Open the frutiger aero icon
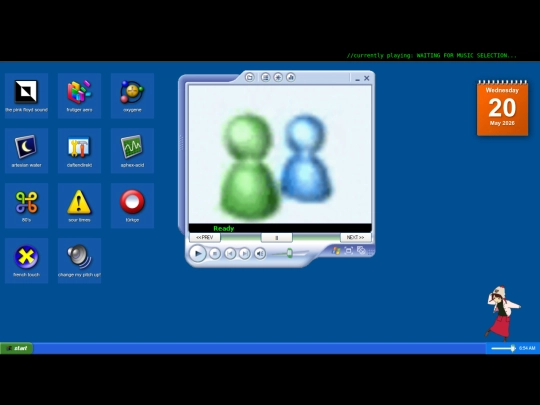540x405 pixels. (x=79, y=95)
